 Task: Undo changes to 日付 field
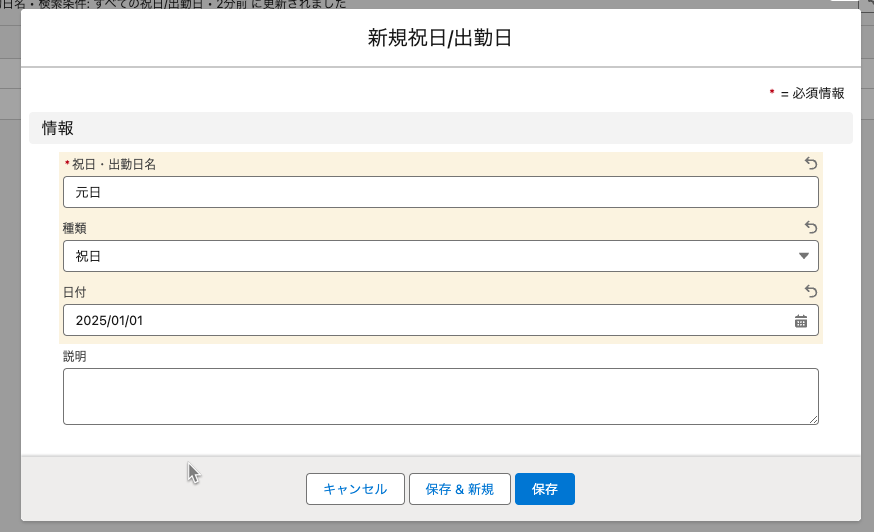811,291
